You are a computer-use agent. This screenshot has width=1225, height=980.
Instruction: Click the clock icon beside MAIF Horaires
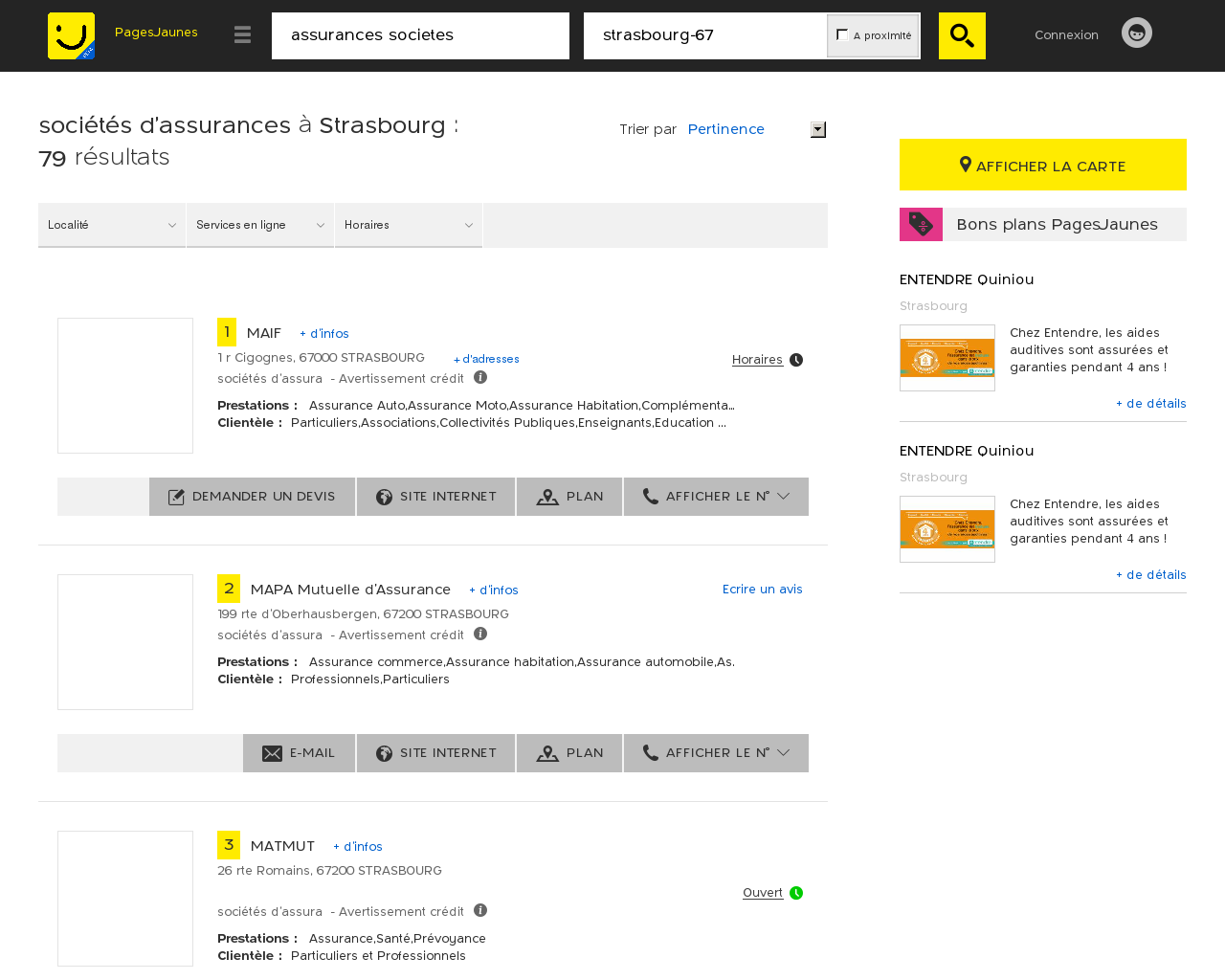(796, 360)
